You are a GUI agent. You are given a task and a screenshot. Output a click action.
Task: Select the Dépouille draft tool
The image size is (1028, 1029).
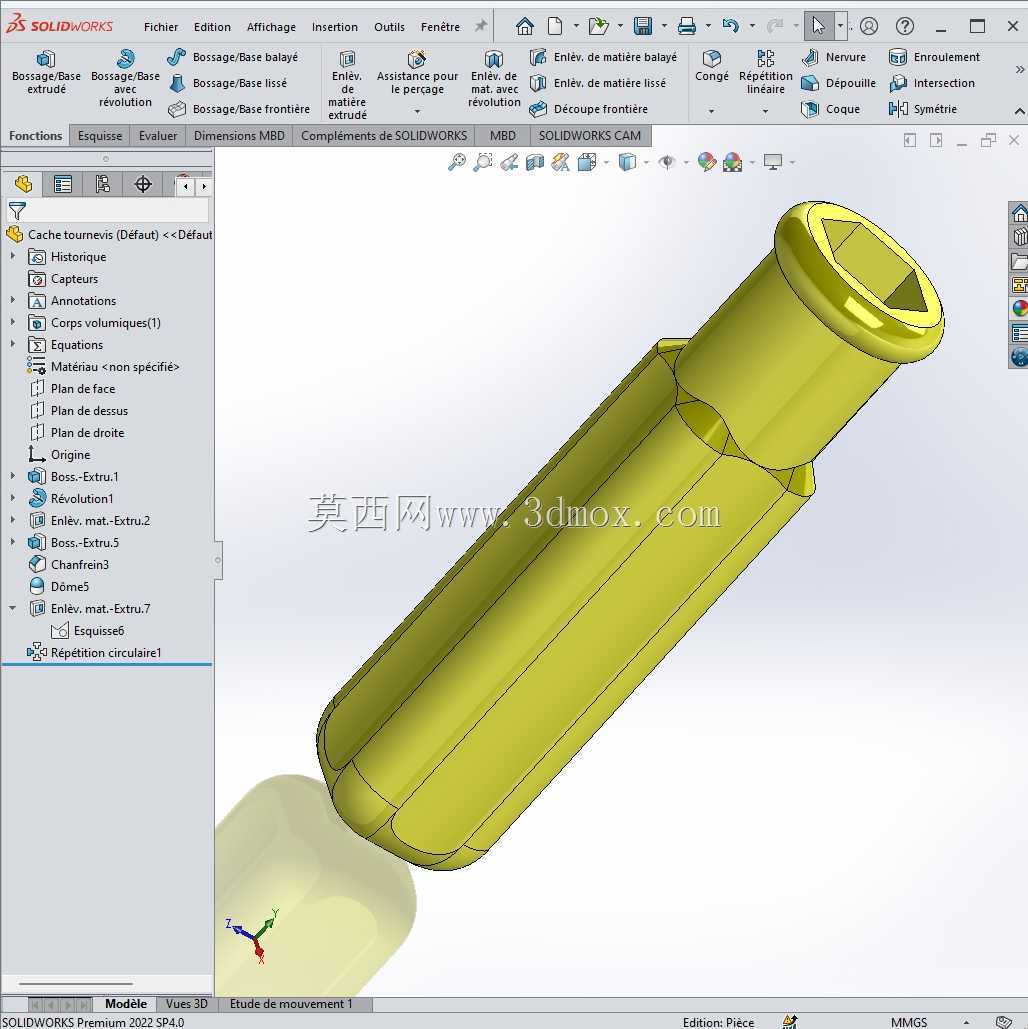click(x=839, y=83)
